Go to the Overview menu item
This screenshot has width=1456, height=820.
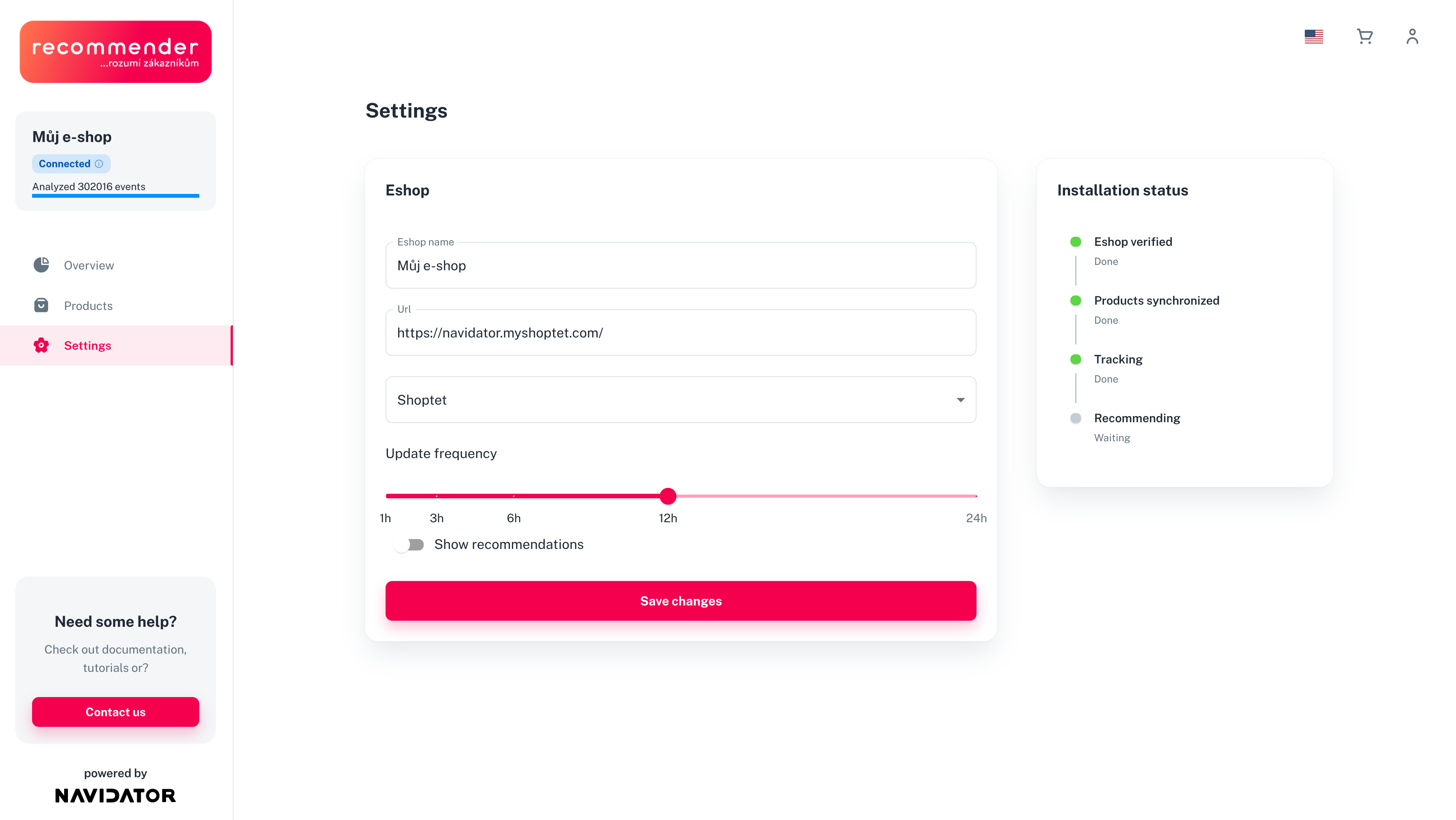(89, 265)
